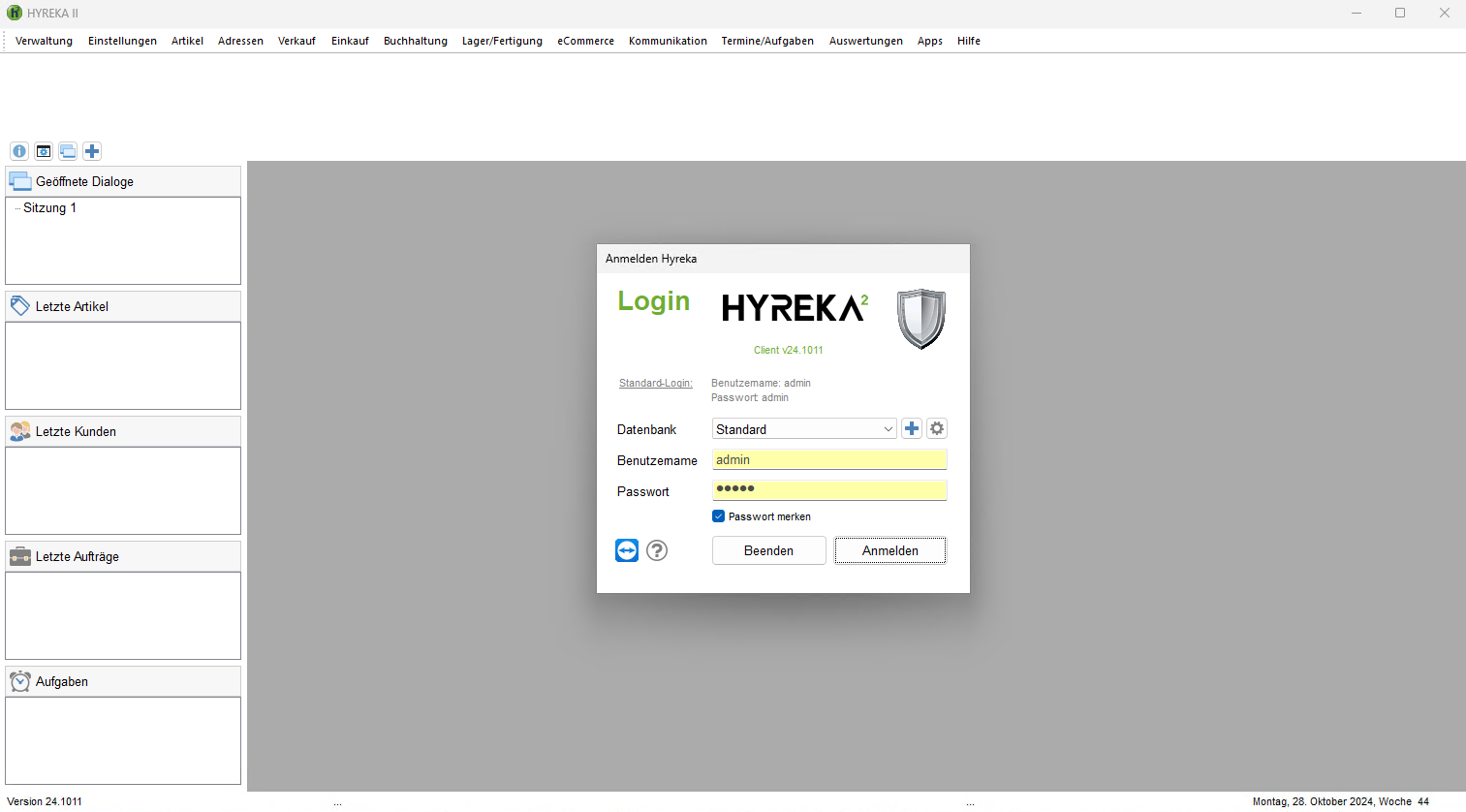Image resolution: width=1466 pixels, height=812 pixels.
Task: Click the blue info icon above sidebar
Action: coord(19,151)
